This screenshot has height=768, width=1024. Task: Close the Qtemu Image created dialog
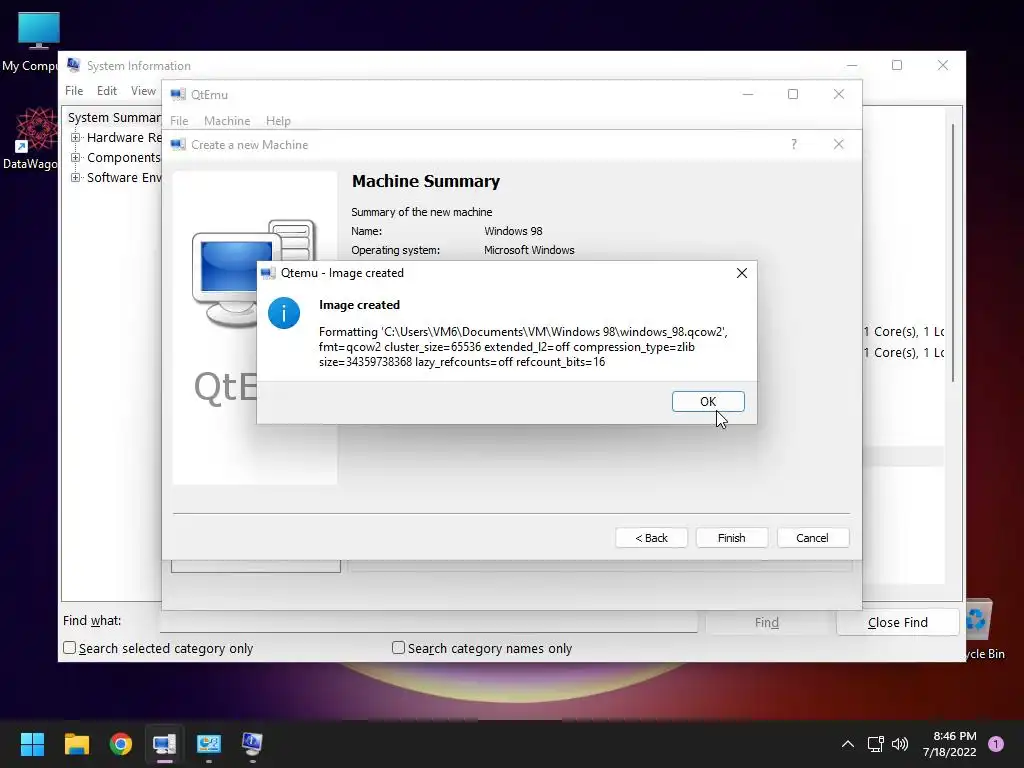(742, 273)
